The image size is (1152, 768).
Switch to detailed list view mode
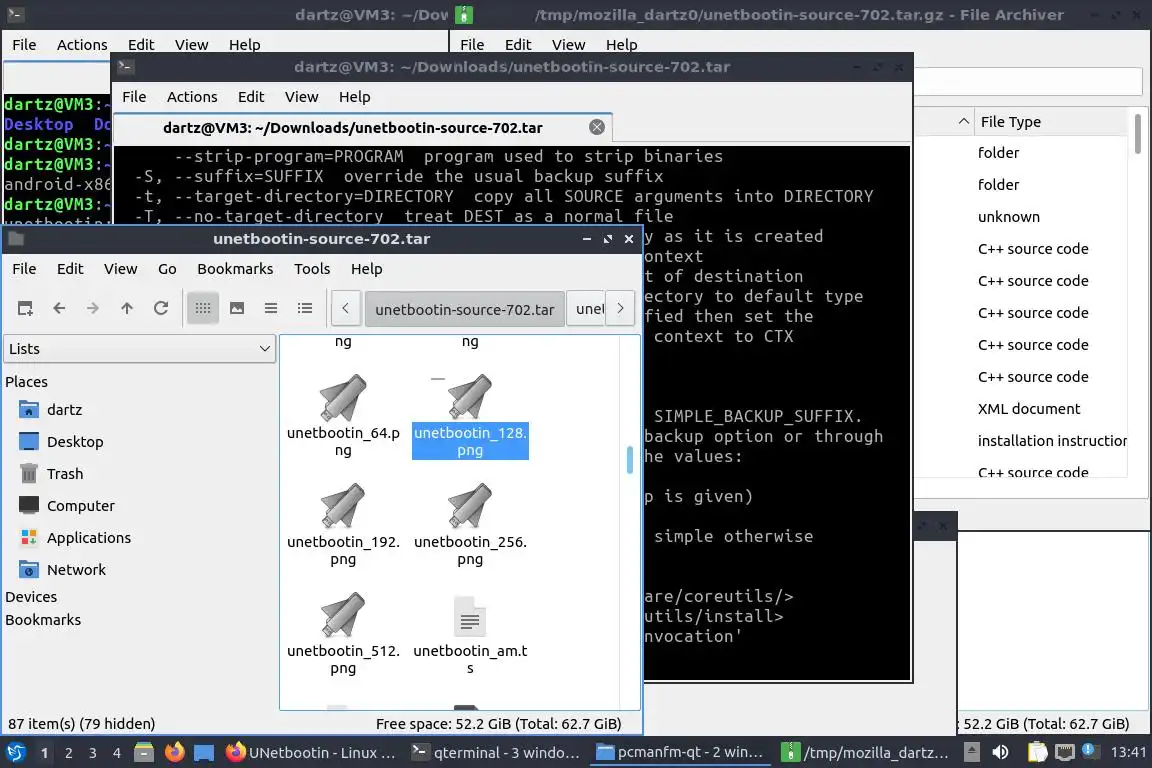(x=305, y=308)
